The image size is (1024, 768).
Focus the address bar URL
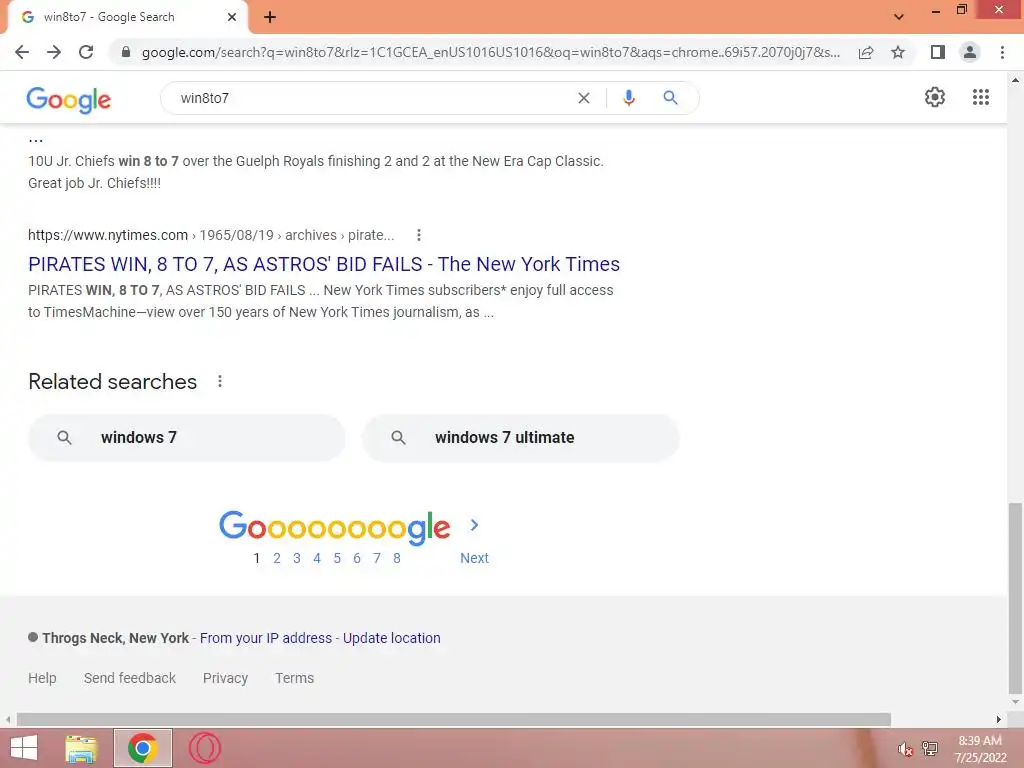[490, 52]
